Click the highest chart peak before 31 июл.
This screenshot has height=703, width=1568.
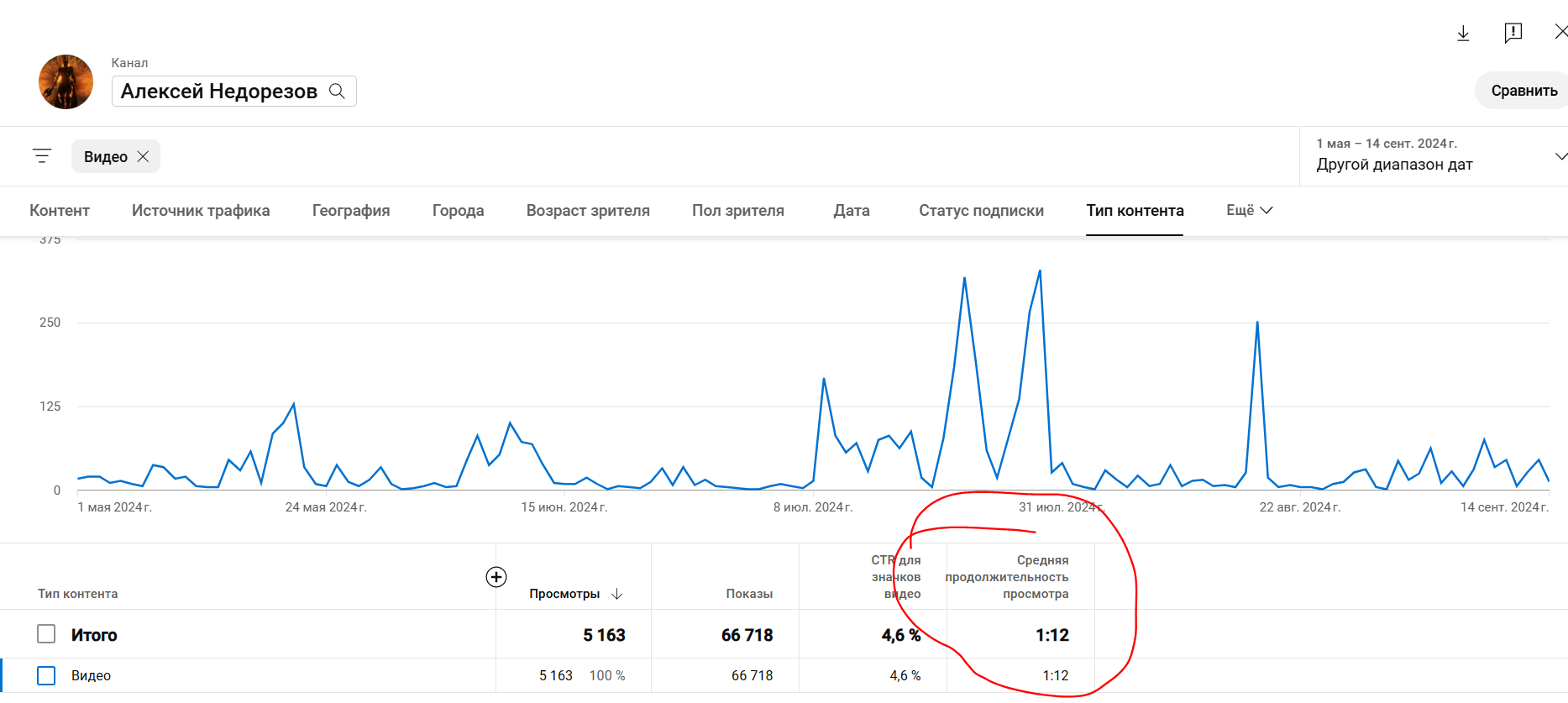1040,271
